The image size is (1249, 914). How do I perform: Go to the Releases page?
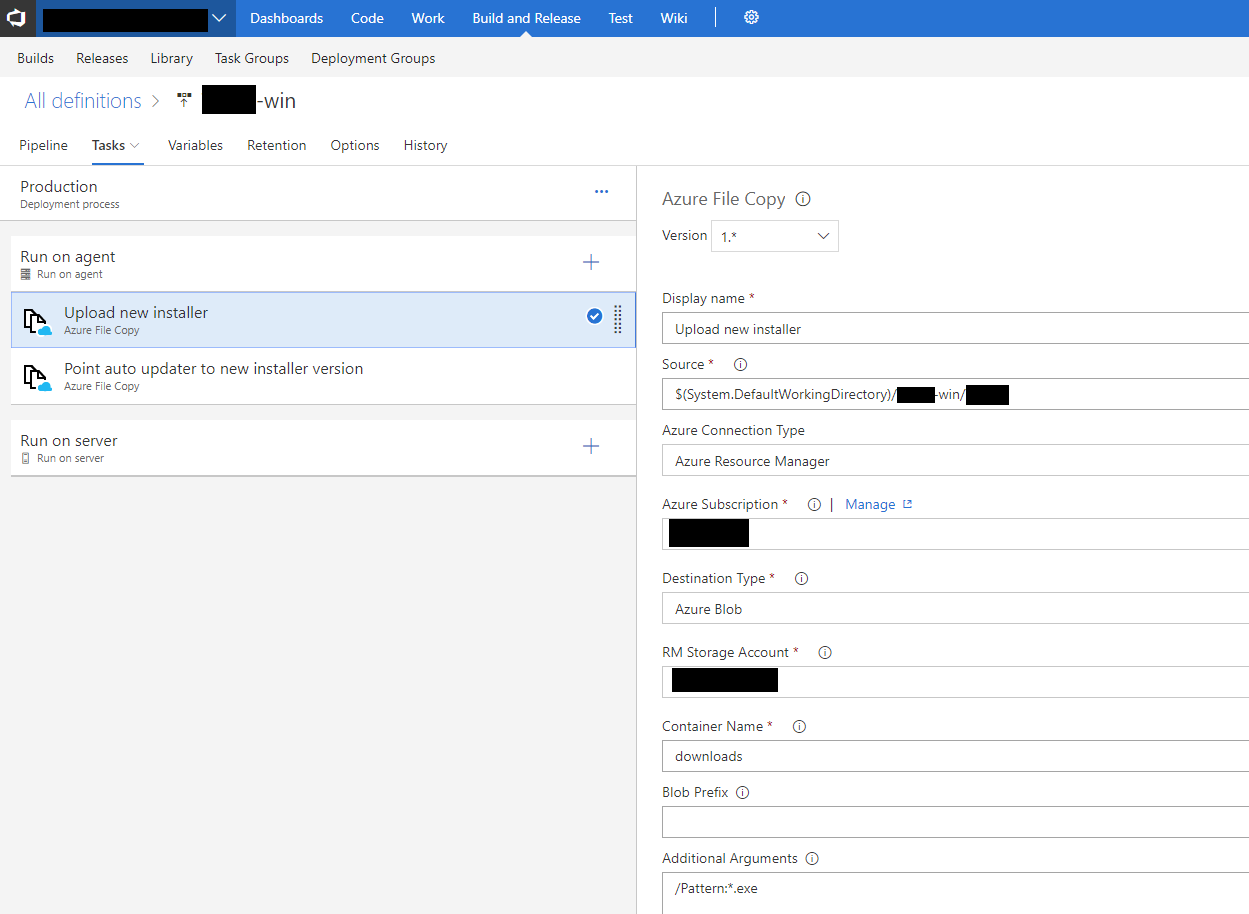point(102,58)
